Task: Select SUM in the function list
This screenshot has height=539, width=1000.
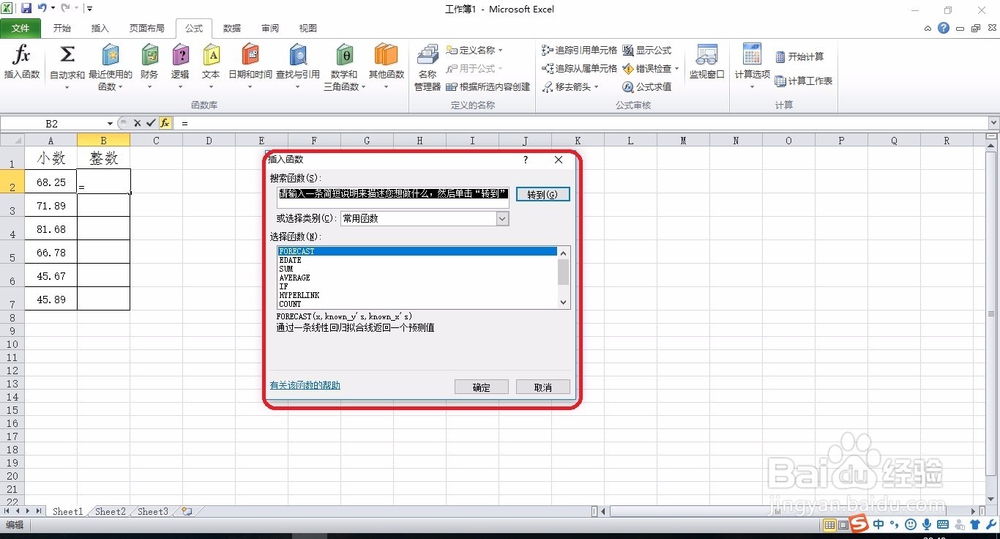Action: [x=417, y=269]
